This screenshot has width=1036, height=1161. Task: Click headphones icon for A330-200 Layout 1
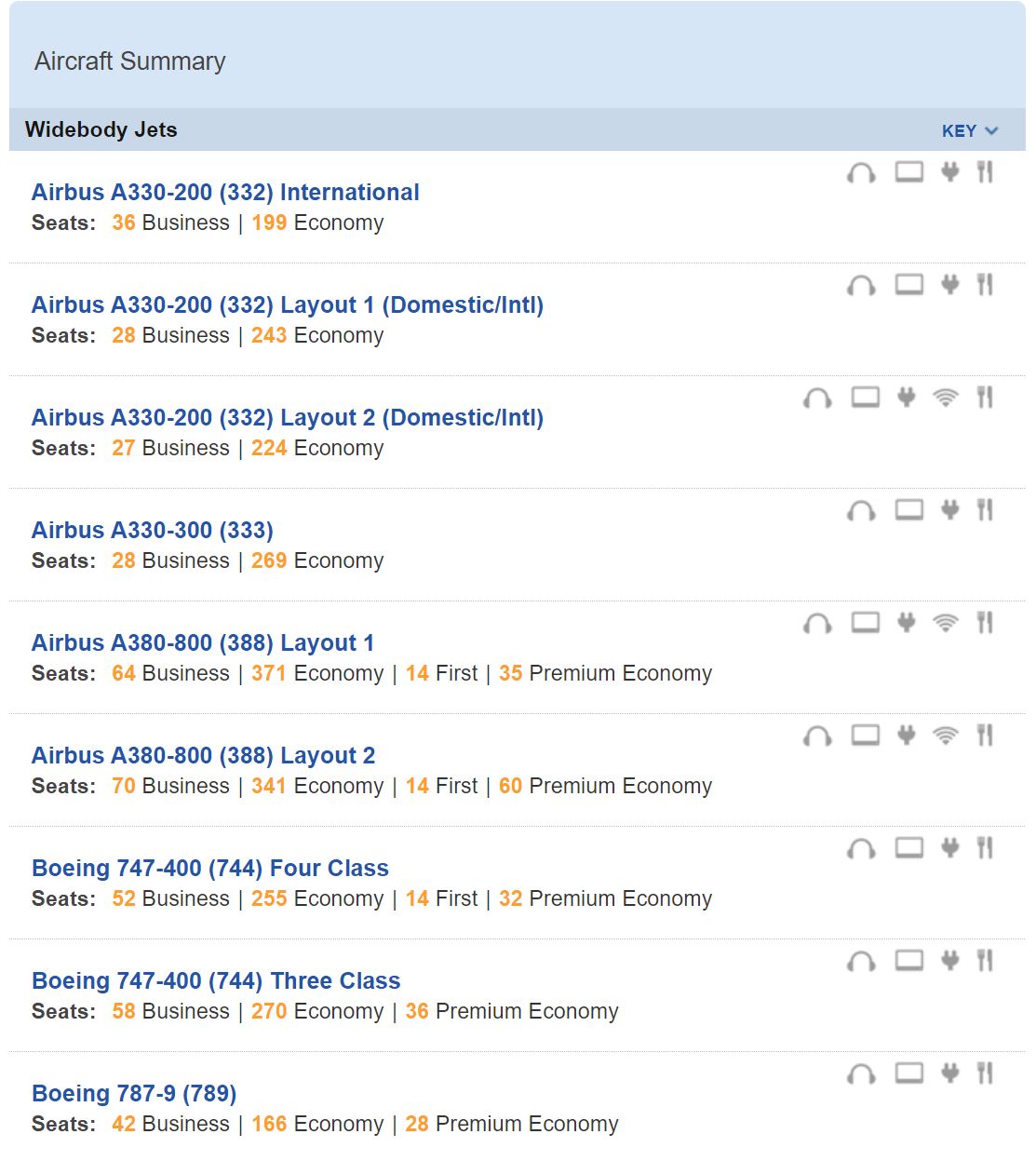(861, 285)
